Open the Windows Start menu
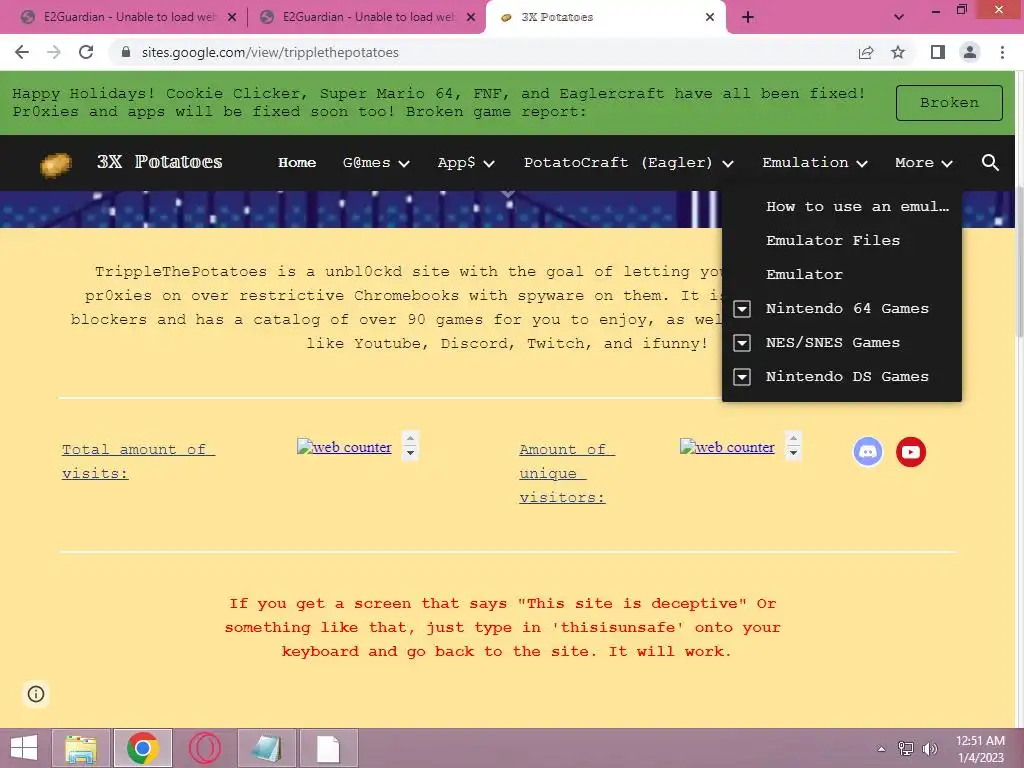The width and height of the screenshot is (1024, 768). [24, 748]
